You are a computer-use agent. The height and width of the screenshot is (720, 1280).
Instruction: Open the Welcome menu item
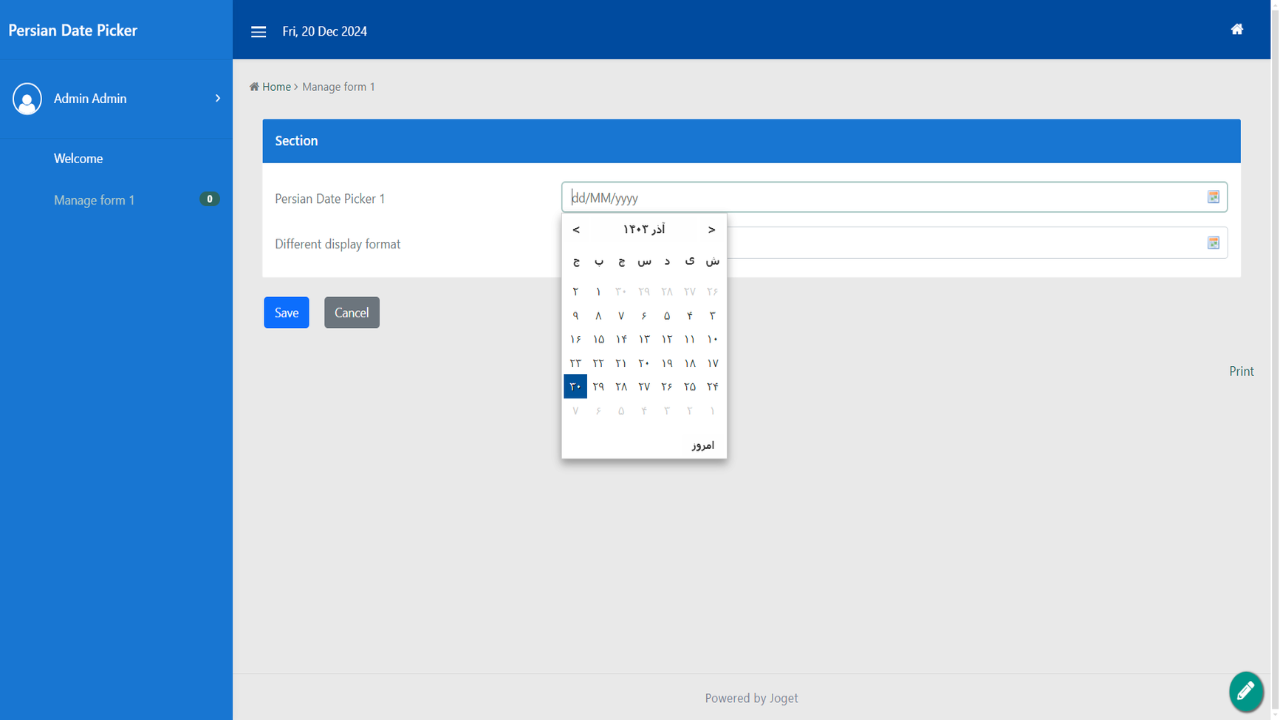pyautogui.click(x=78, y=159)
